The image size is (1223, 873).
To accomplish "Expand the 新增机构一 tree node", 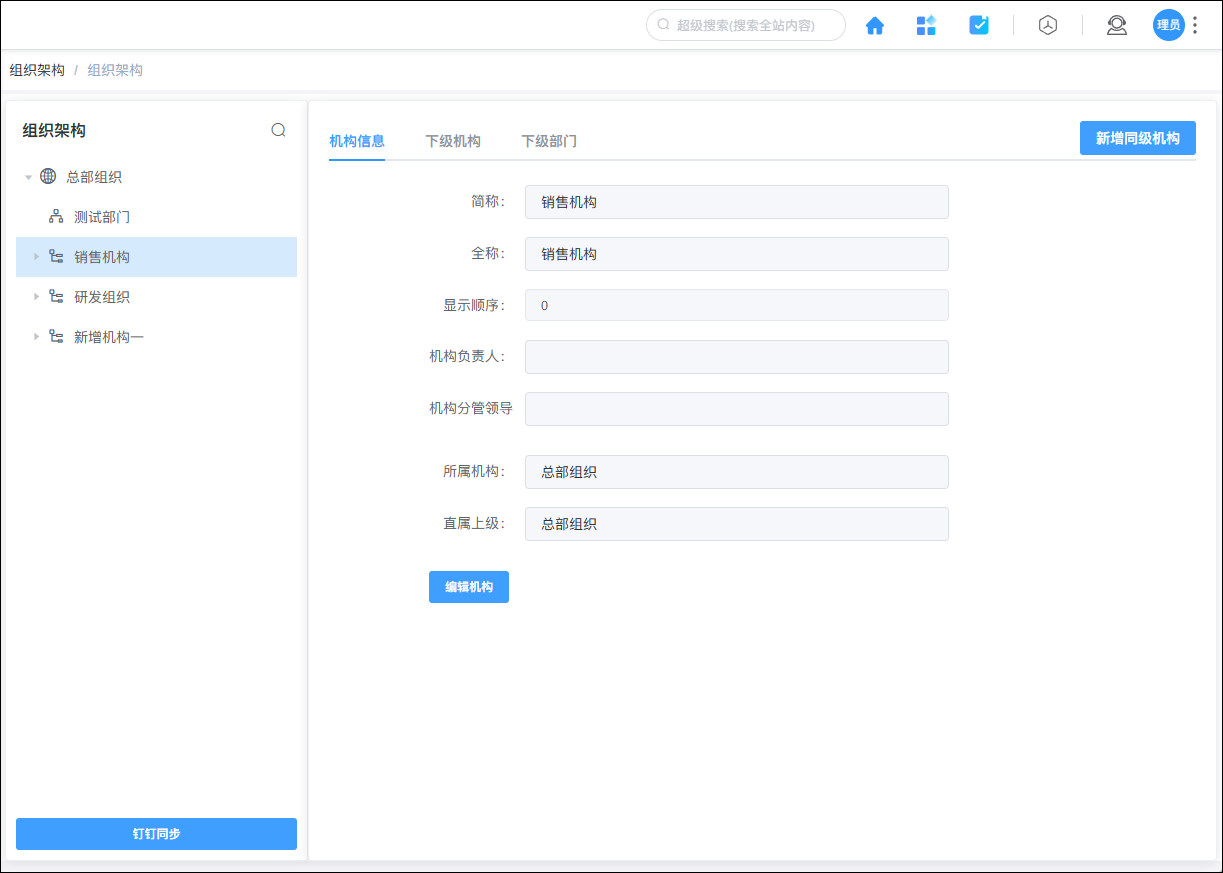I will 36,336.
